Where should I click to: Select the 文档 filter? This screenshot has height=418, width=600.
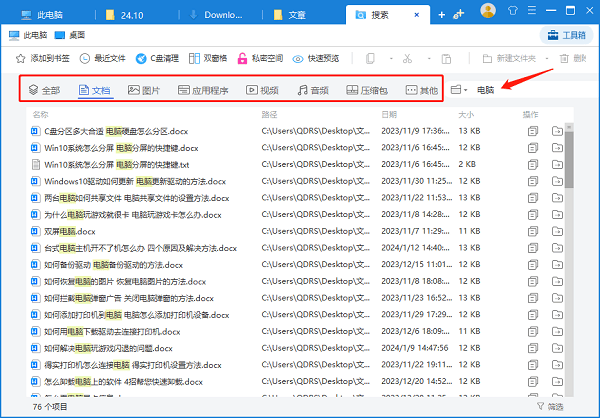pos(95,90)
